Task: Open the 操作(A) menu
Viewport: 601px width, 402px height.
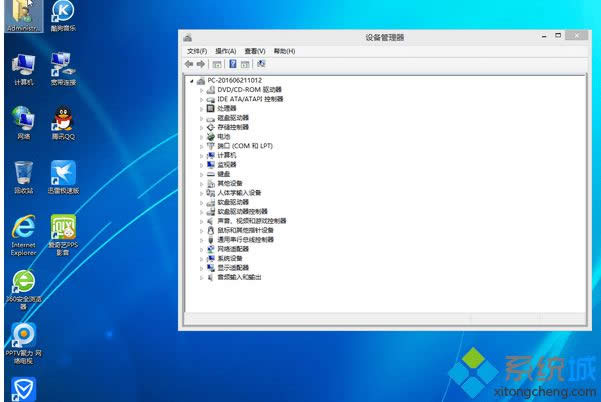Action: [225, 51]
